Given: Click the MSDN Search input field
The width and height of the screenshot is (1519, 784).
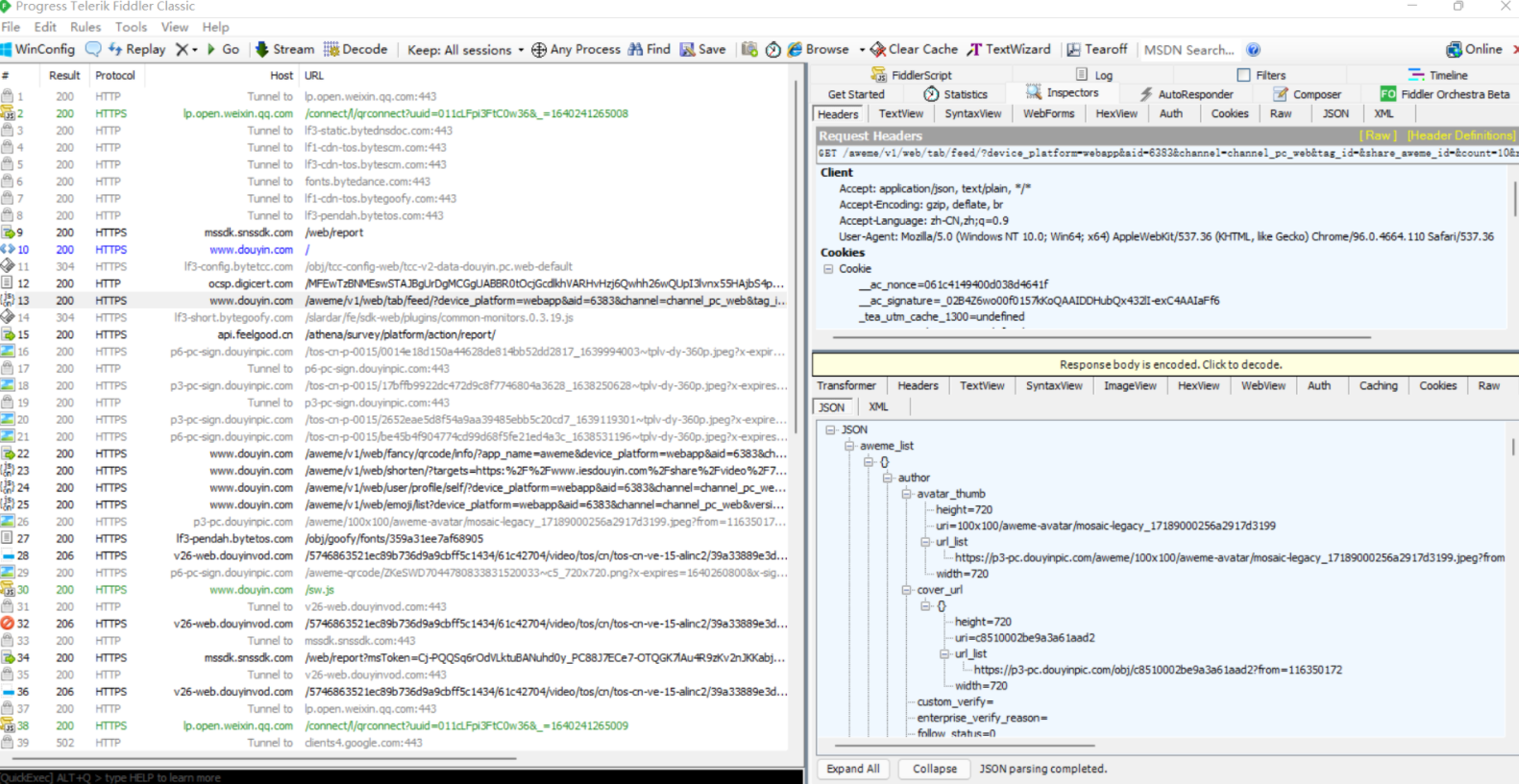Looking at the screenshot, I should [x=1188, y=50].
